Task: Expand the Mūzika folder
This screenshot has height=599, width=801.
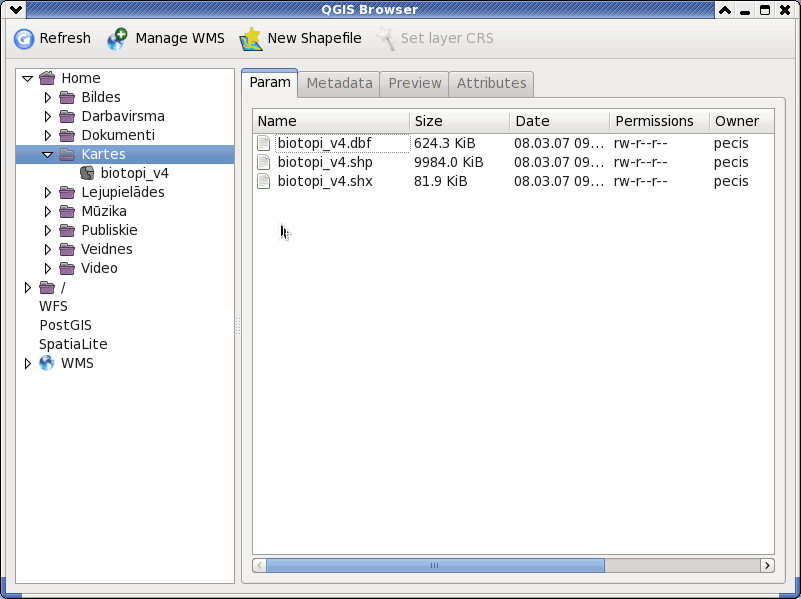Action: coord(48,211)
